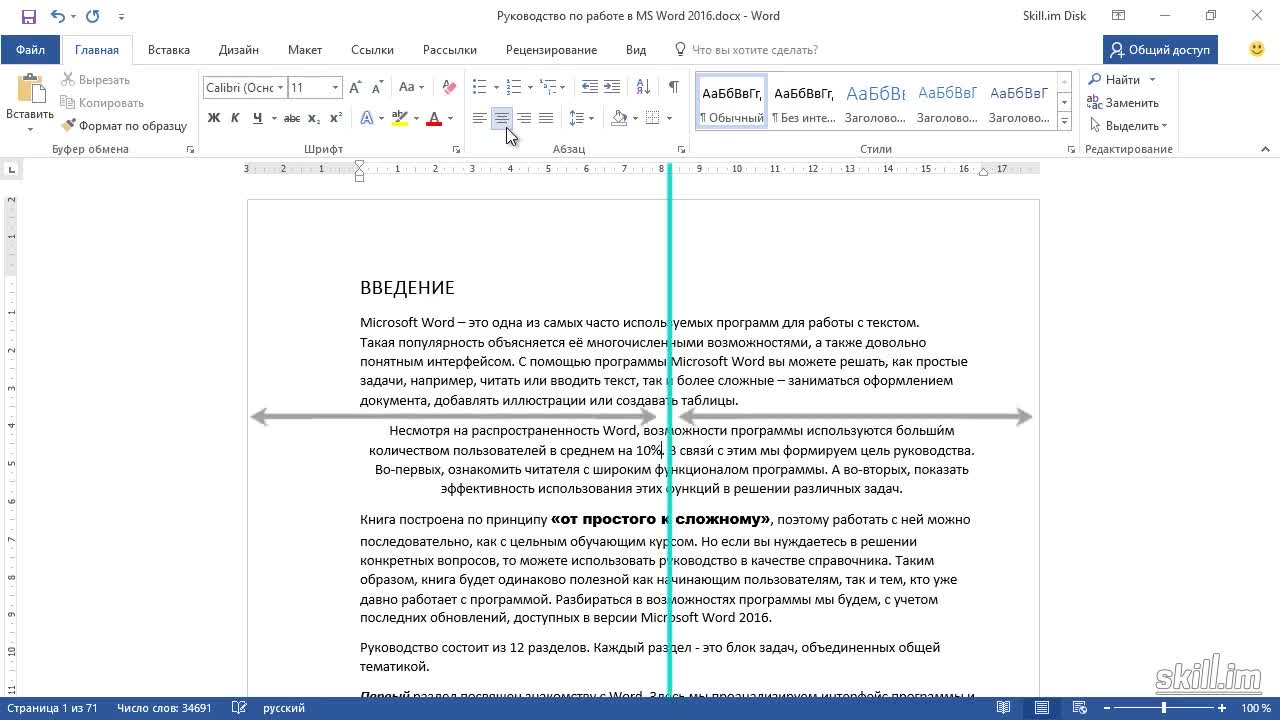Open the borders dropdown arrow
The height and width of the screenshot is (720, 1280).
click(x=669, y=118)
